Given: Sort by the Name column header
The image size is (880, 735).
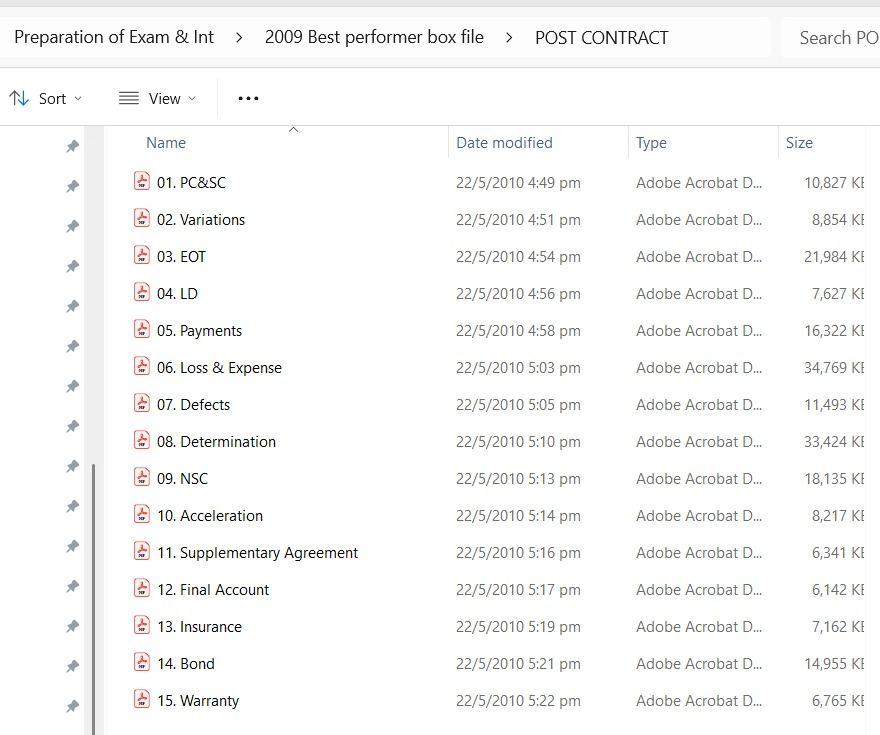Looking at the screenshot, I should 166,143.
